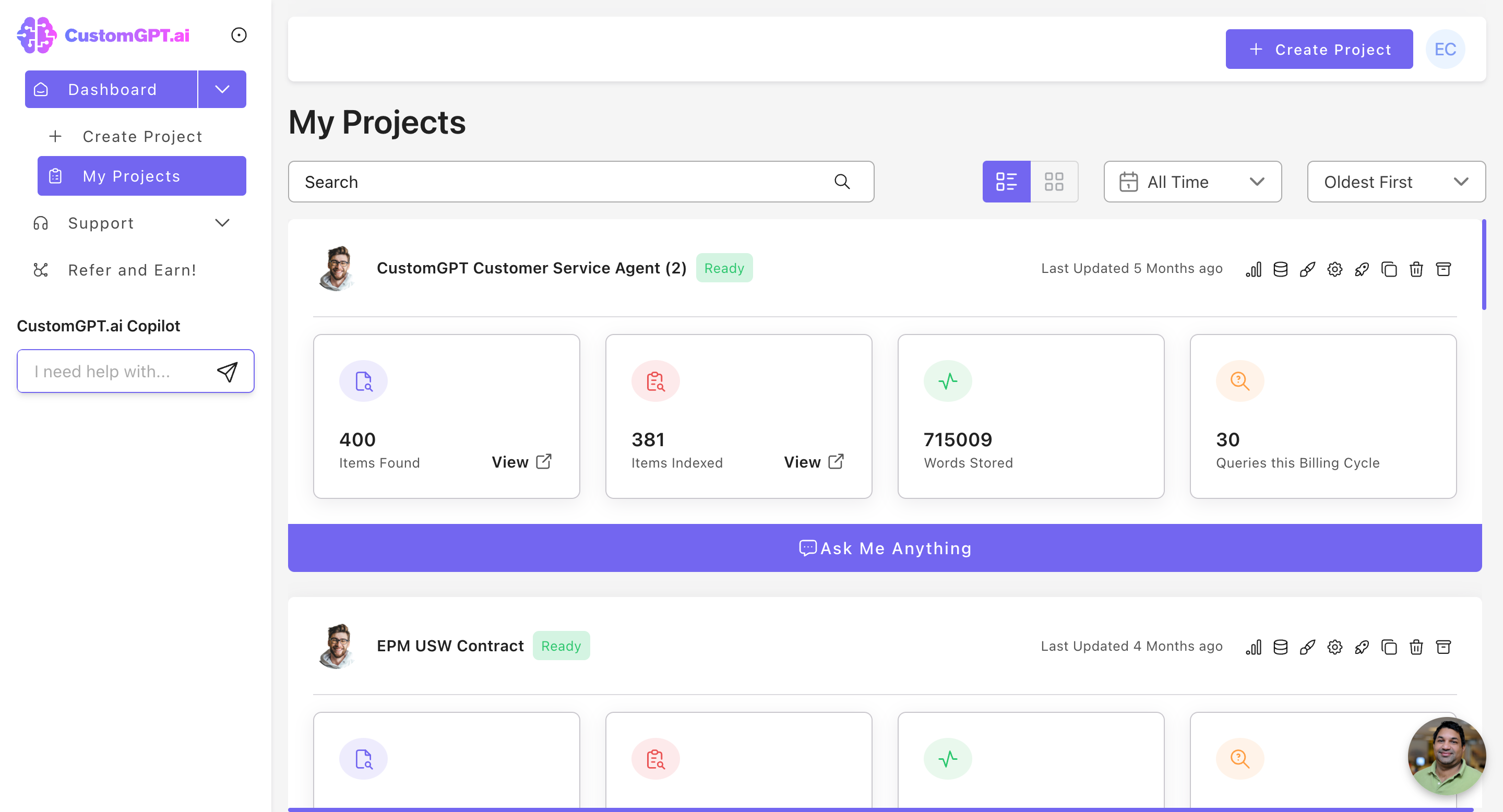The width and height of the screenshot is (1503, 812).
Task: Duplicate the EPM USW Contract project
Action: pyautogui.click(x=1389, y=647)
